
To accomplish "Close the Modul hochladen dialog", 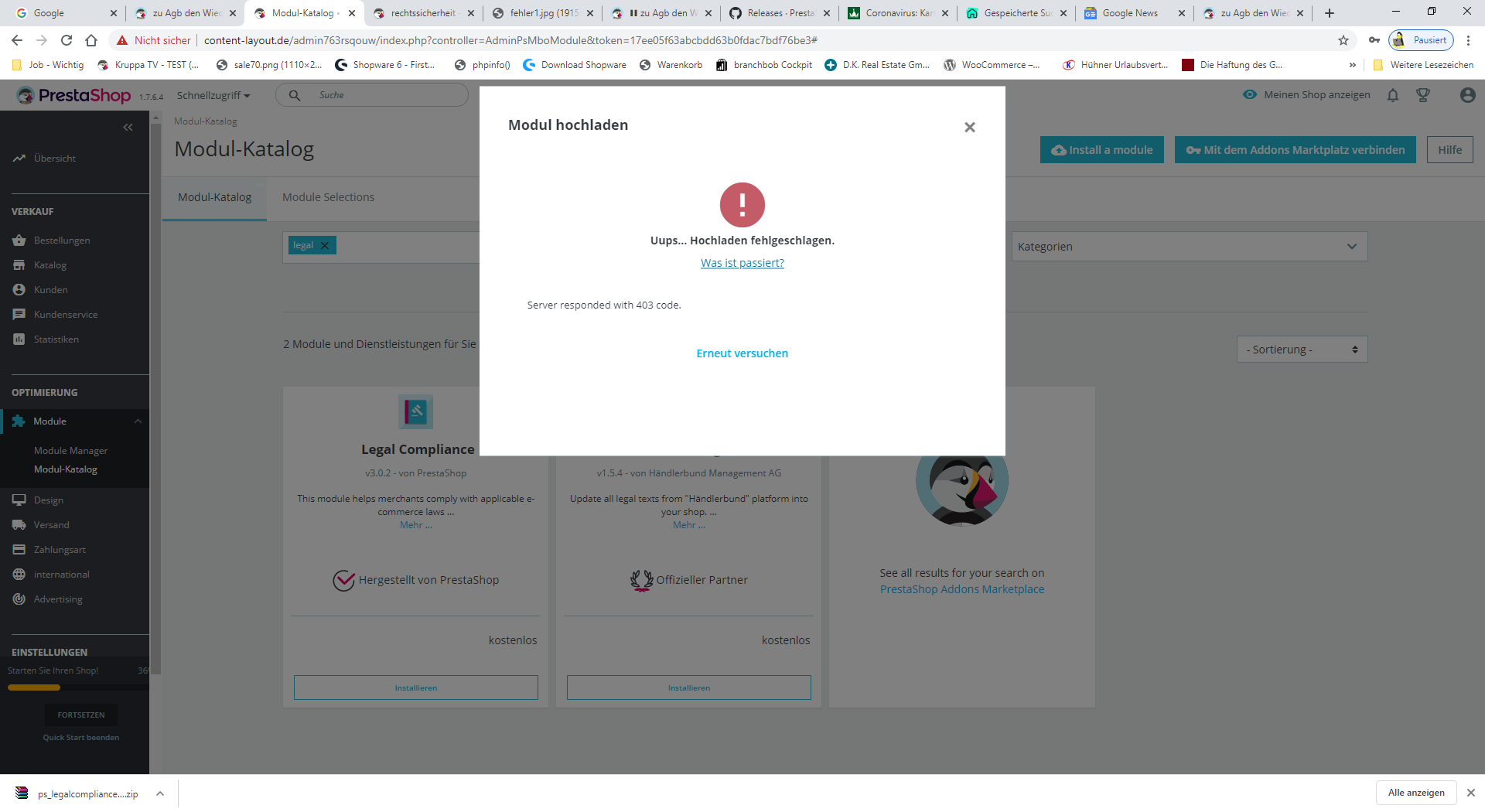I will (x=970, y=127).
